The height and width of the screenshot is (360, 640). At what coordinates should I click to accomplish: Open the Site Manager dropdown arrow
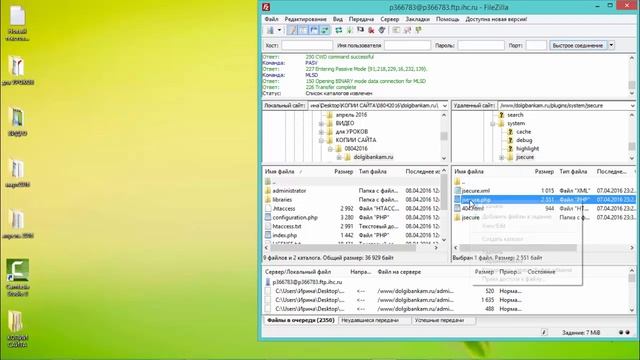pyautogui.click(x=280, y=30)
